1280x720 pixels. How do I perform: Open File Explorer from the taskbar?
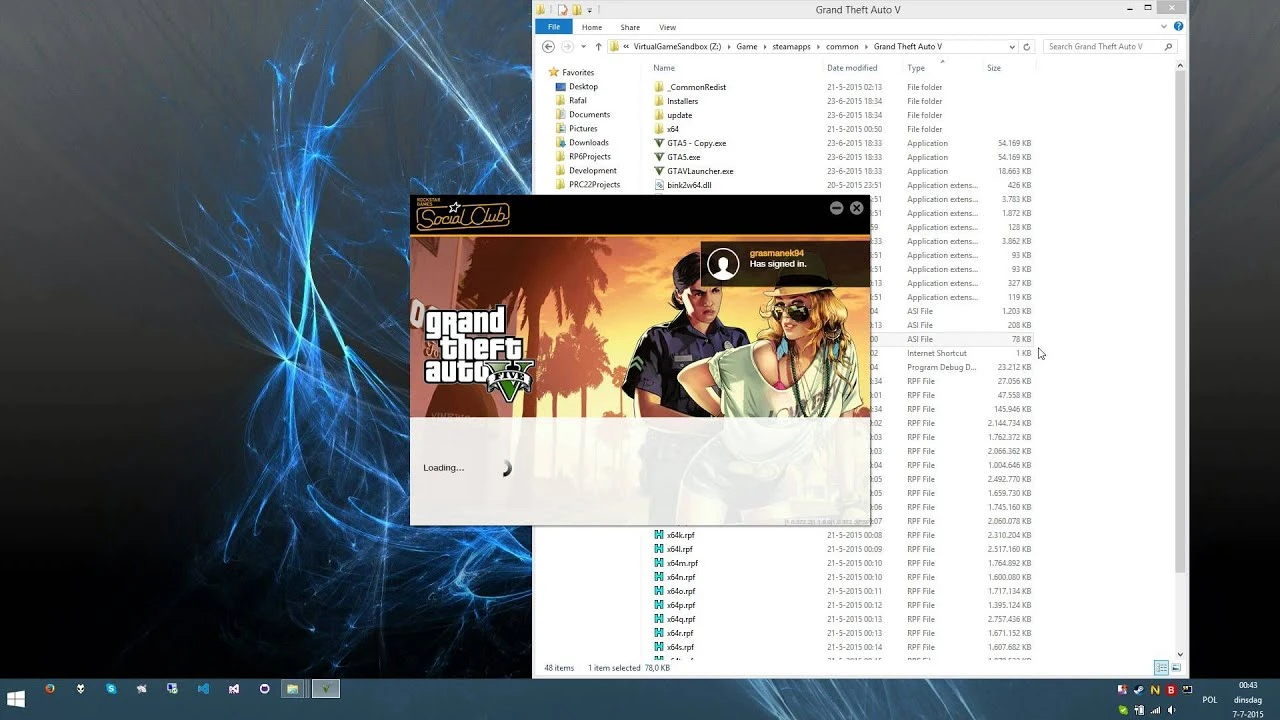(293, 689)
